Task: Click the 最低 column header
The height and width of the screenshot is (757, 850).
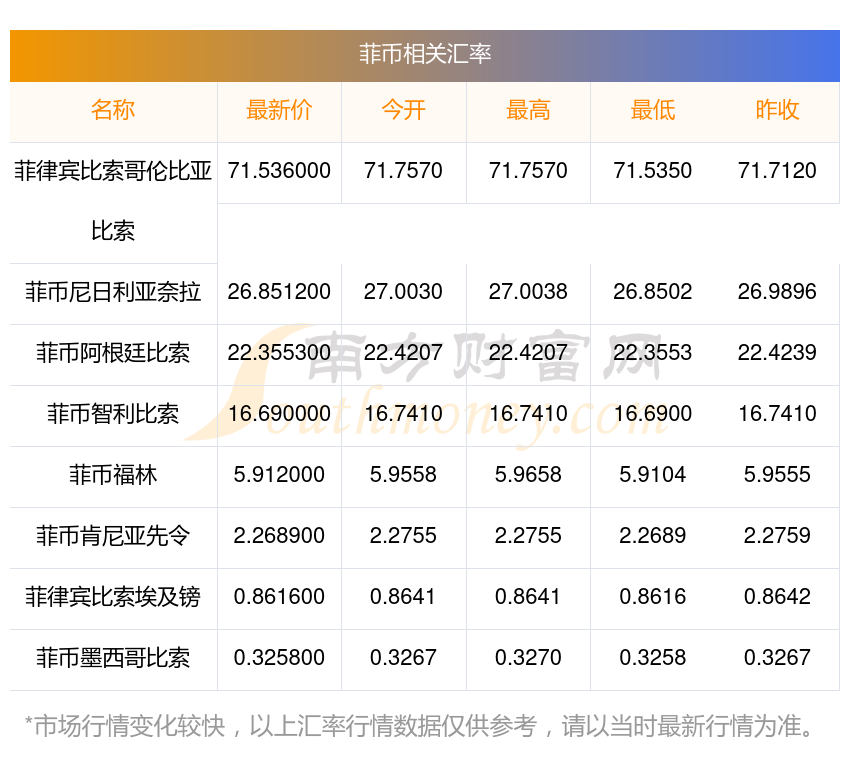Action: click(653, 110)
